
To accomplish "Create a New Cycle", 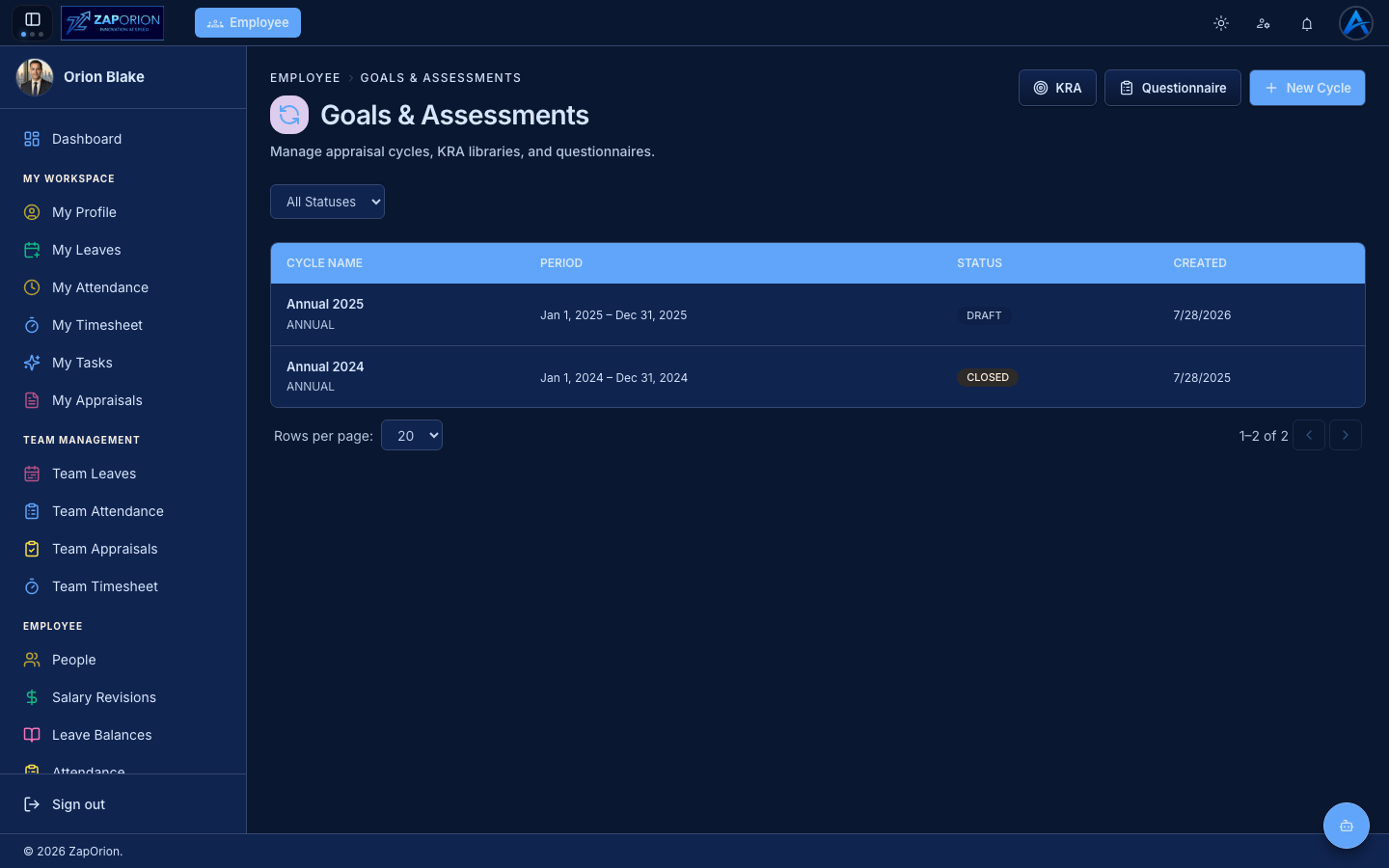I will (x=1307, y=88).
